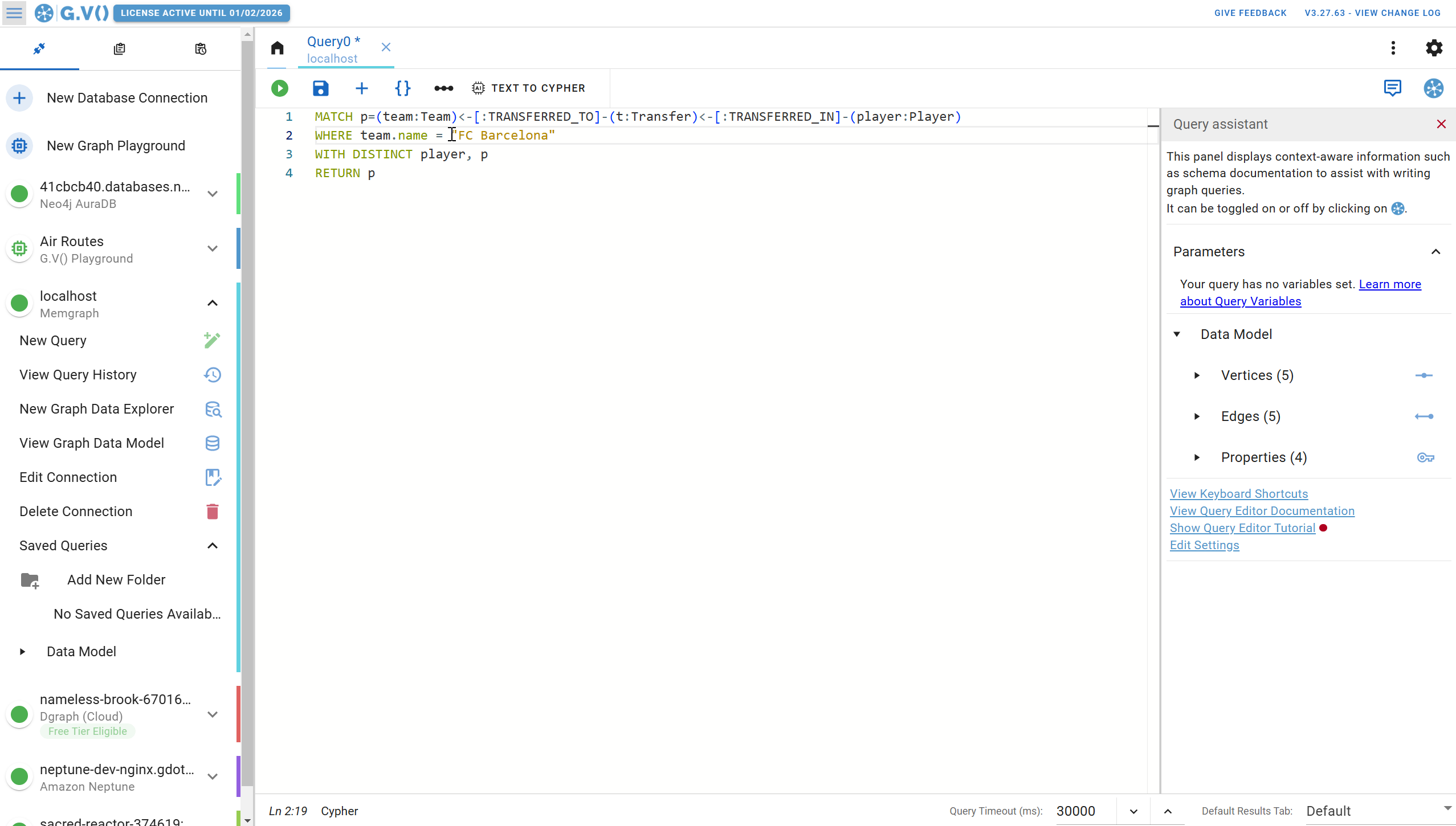The height and width of the screenshot is (826, 1456).
Task: Open the hamburger menu
Action: 14,13
